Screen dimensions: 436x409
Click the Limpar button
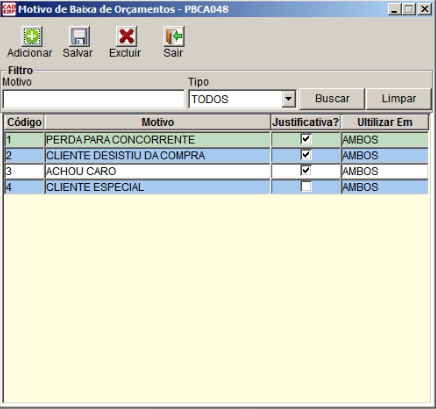click(399, 99)
